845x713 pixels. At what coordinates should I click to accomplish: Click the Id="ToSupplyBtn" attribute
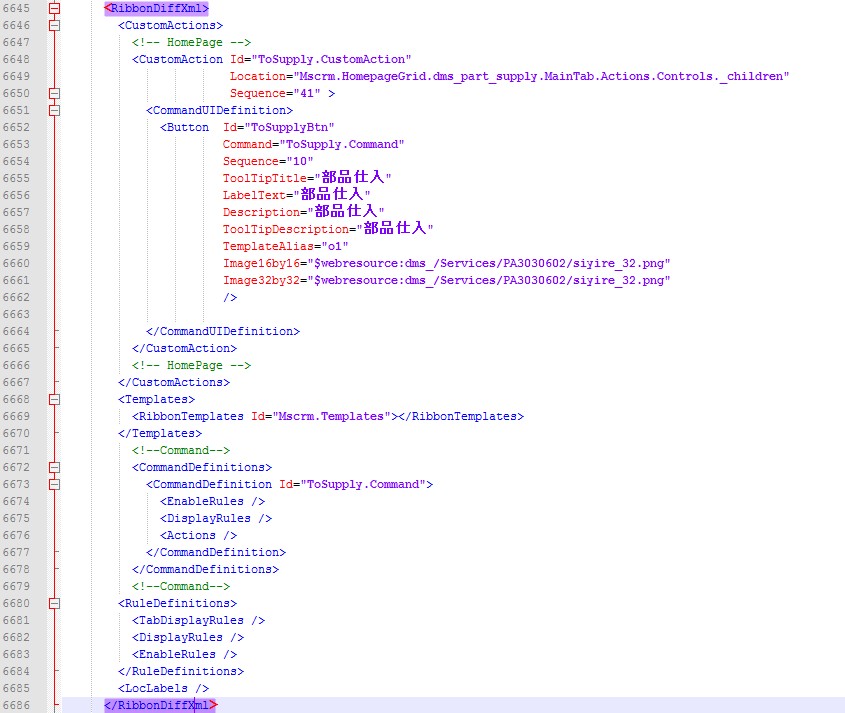tap(279, 127)
